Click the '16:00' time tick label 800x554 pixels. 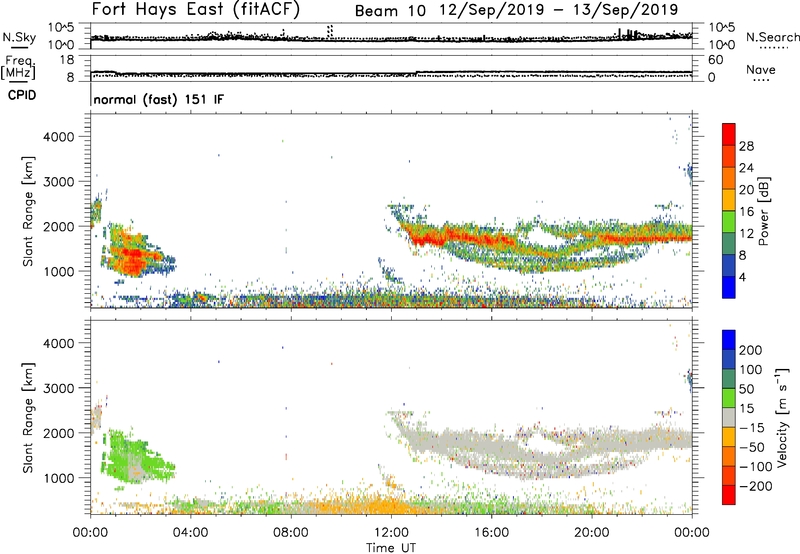click(491, 533)
